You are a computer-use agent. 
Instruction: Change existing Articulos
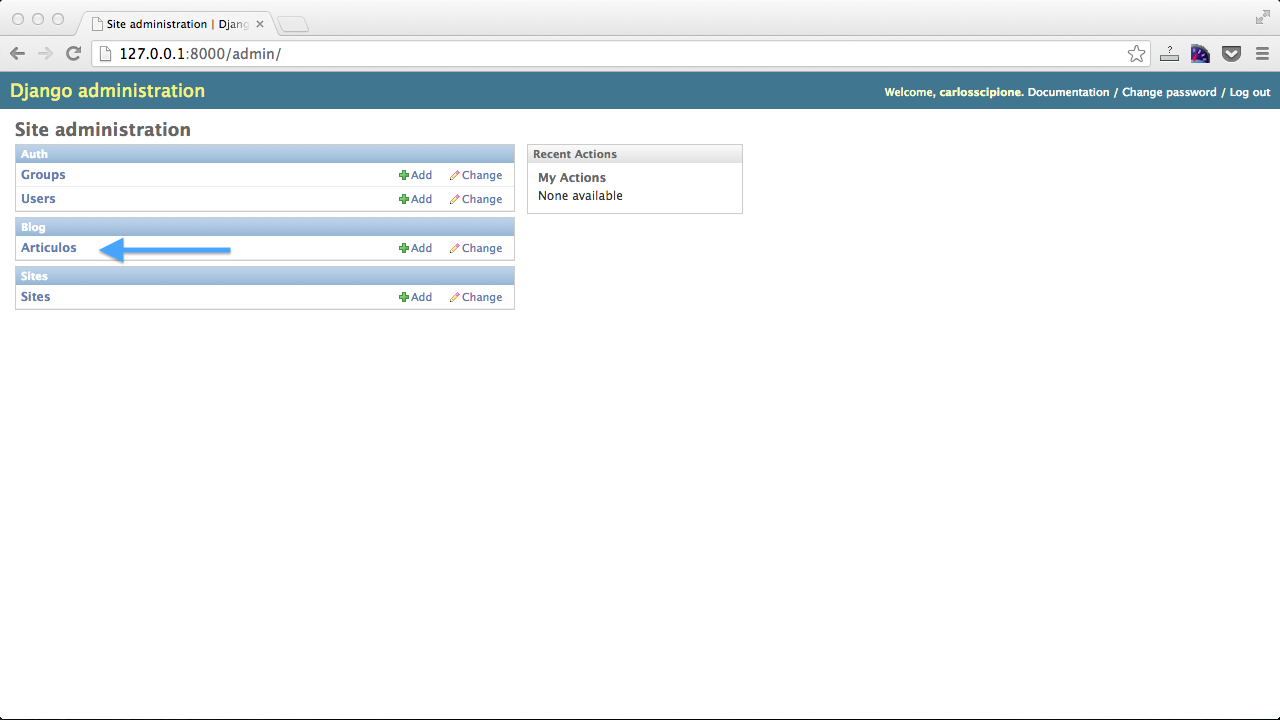point(476,248)
